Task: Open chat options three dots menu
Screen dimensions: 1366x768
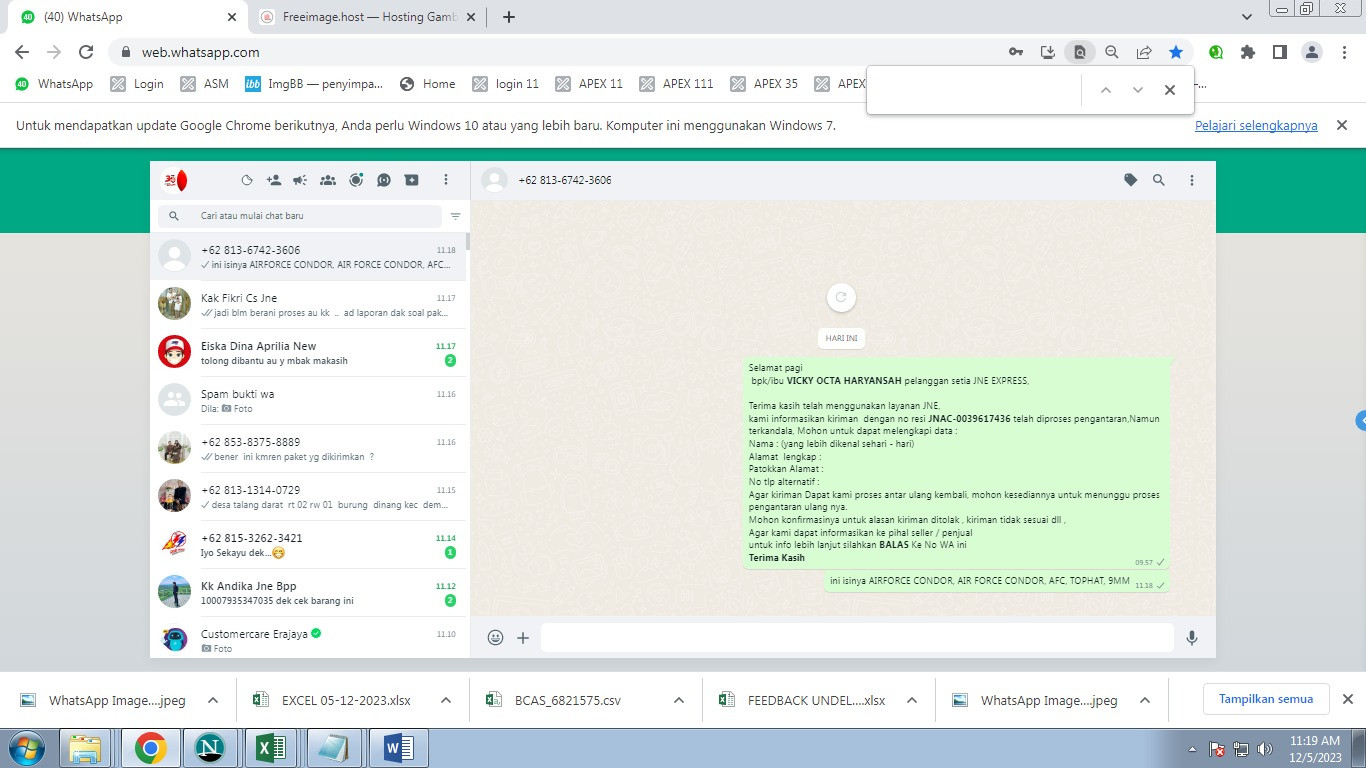Action: click(1192, 181)
